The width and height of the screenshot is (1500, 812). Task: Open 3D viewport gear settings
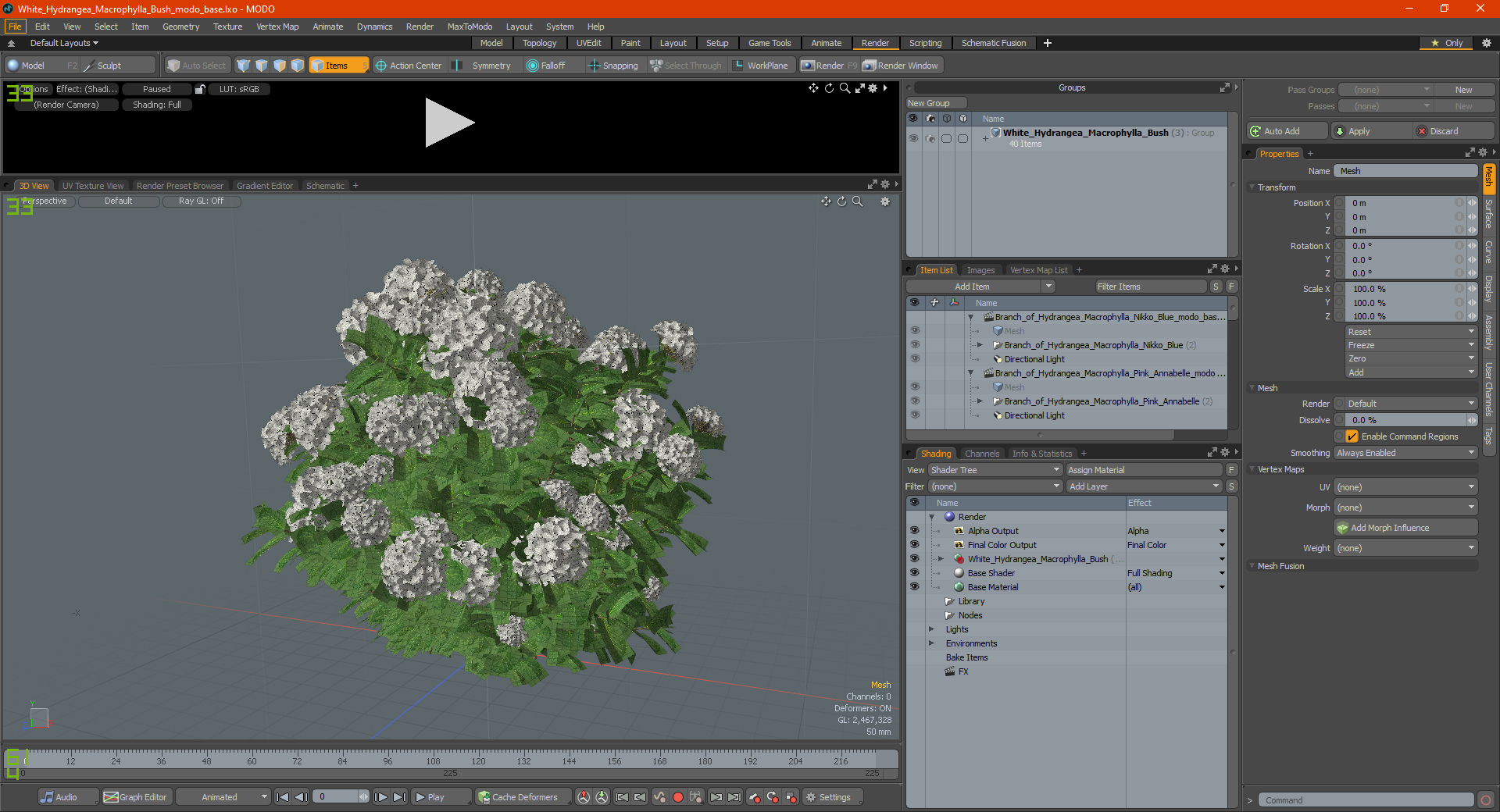pyautogui.click(x=885, y=201)
